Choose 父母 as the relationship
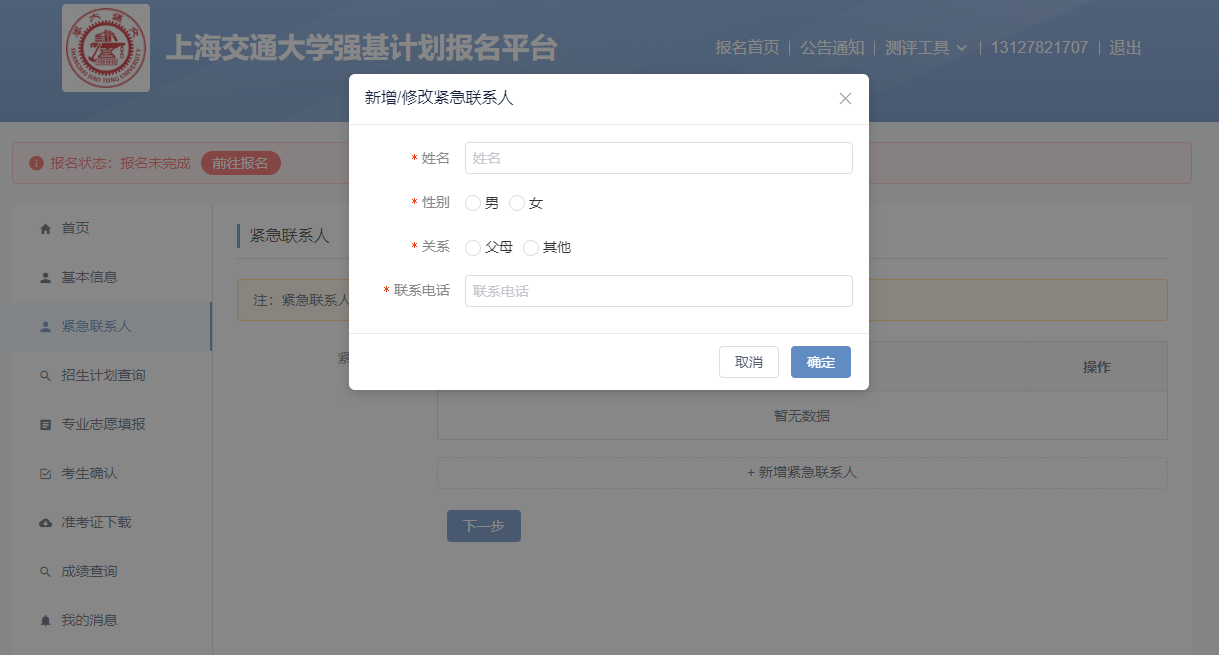Image resolution: width=1219 pixels, height=655 pixels. 473,248
